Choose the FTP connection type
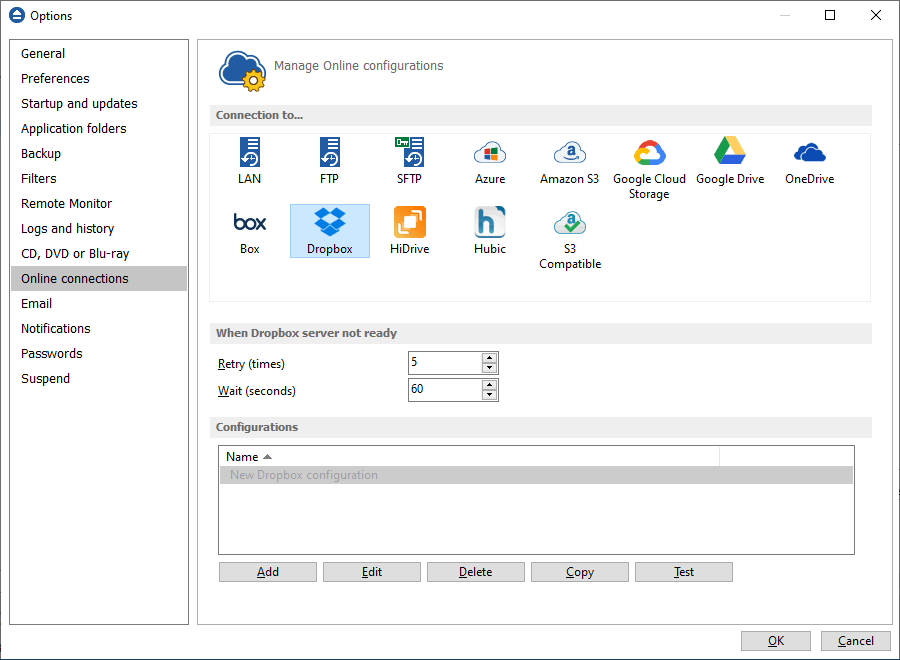900x660 pixels. click(x=329, y=161)
